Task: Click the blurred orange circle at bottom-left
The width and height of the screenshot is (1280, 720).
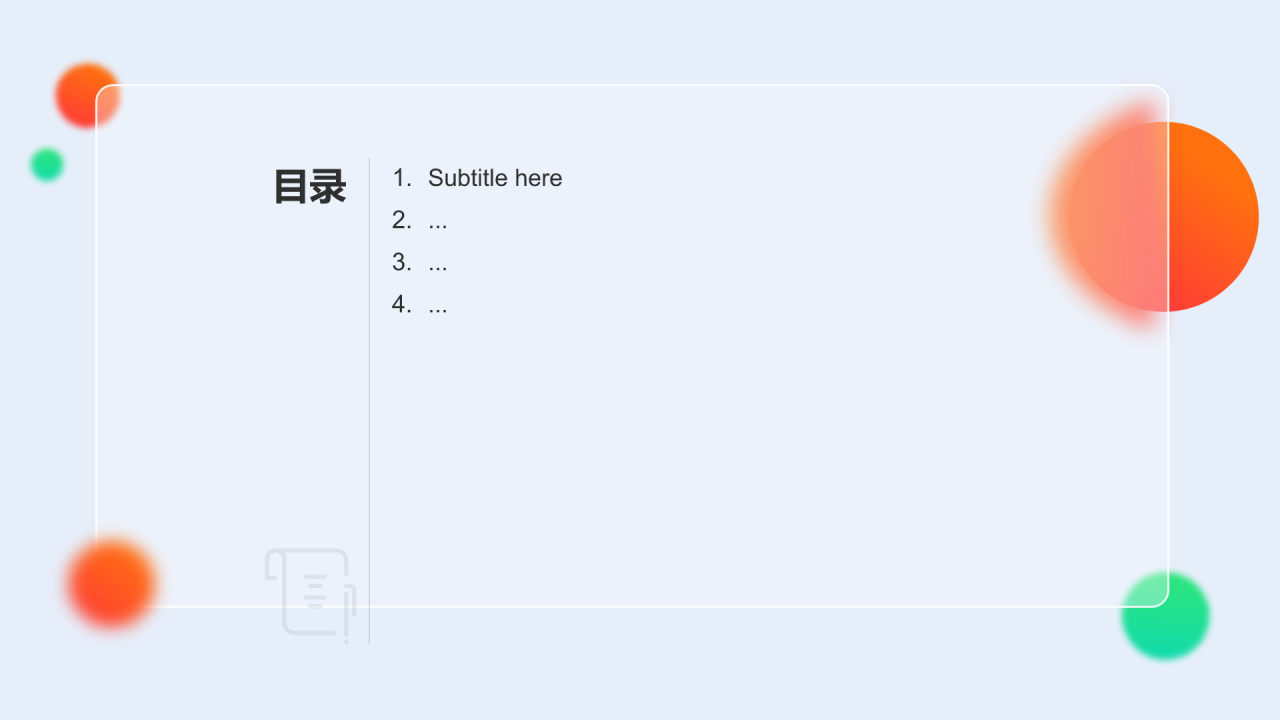Action: (112, 584)
